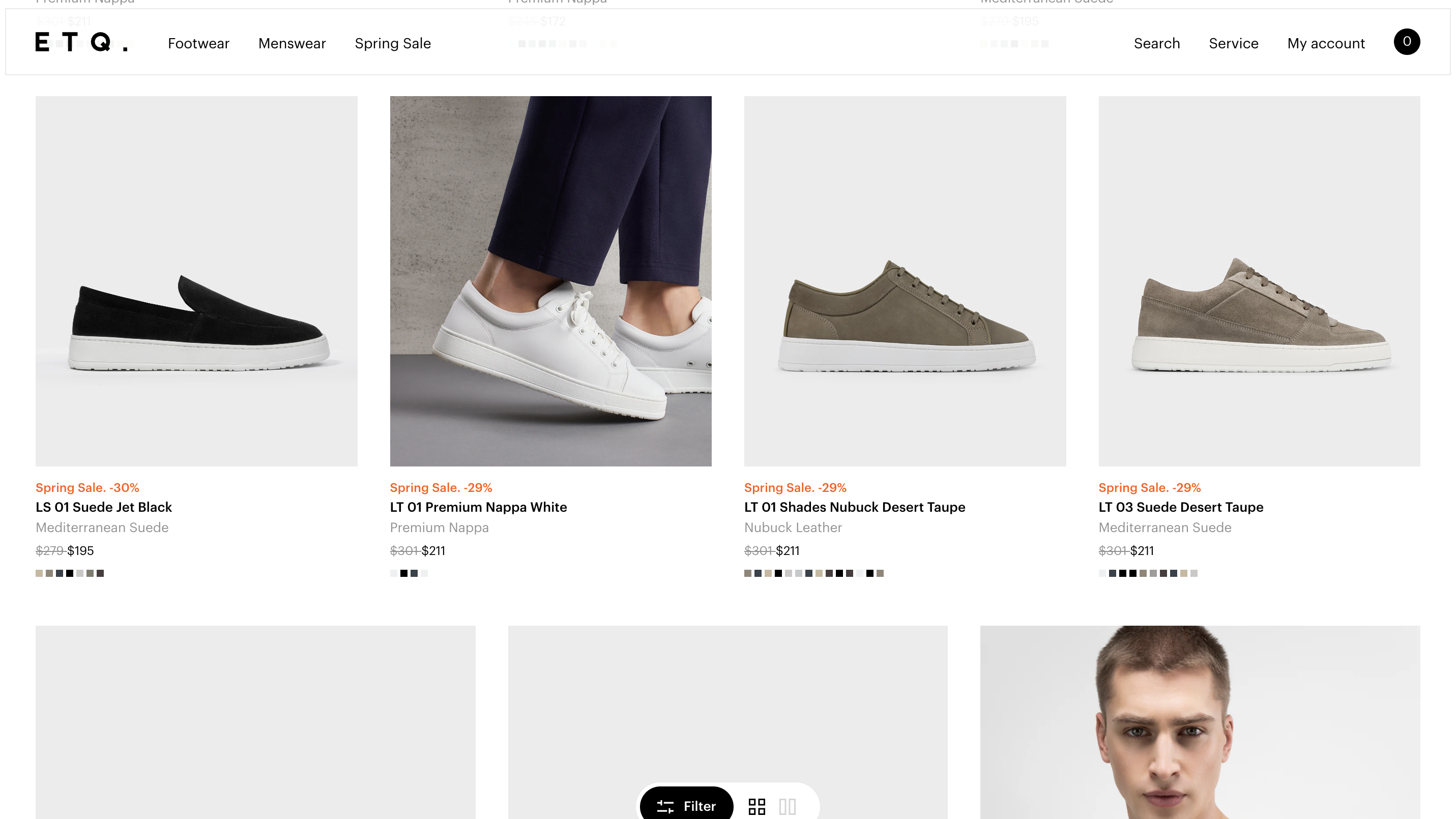Click the struck-through $279 price
1456x819 pixels.
(x=50, y=550)
